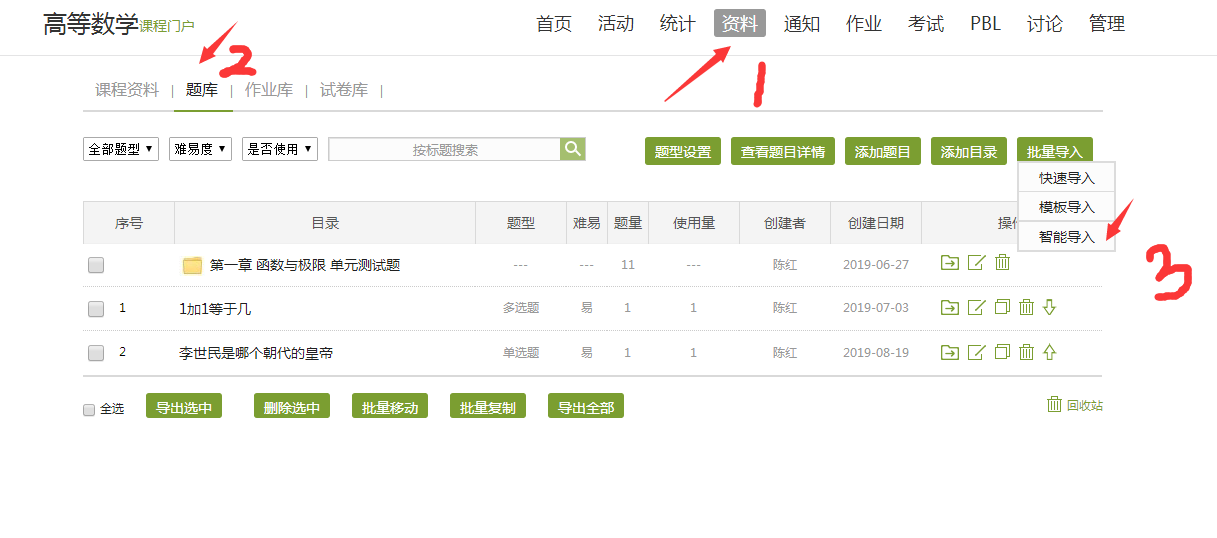Open folder 第一章 函数与极限 单元测试题

click(x=305, y=265)
